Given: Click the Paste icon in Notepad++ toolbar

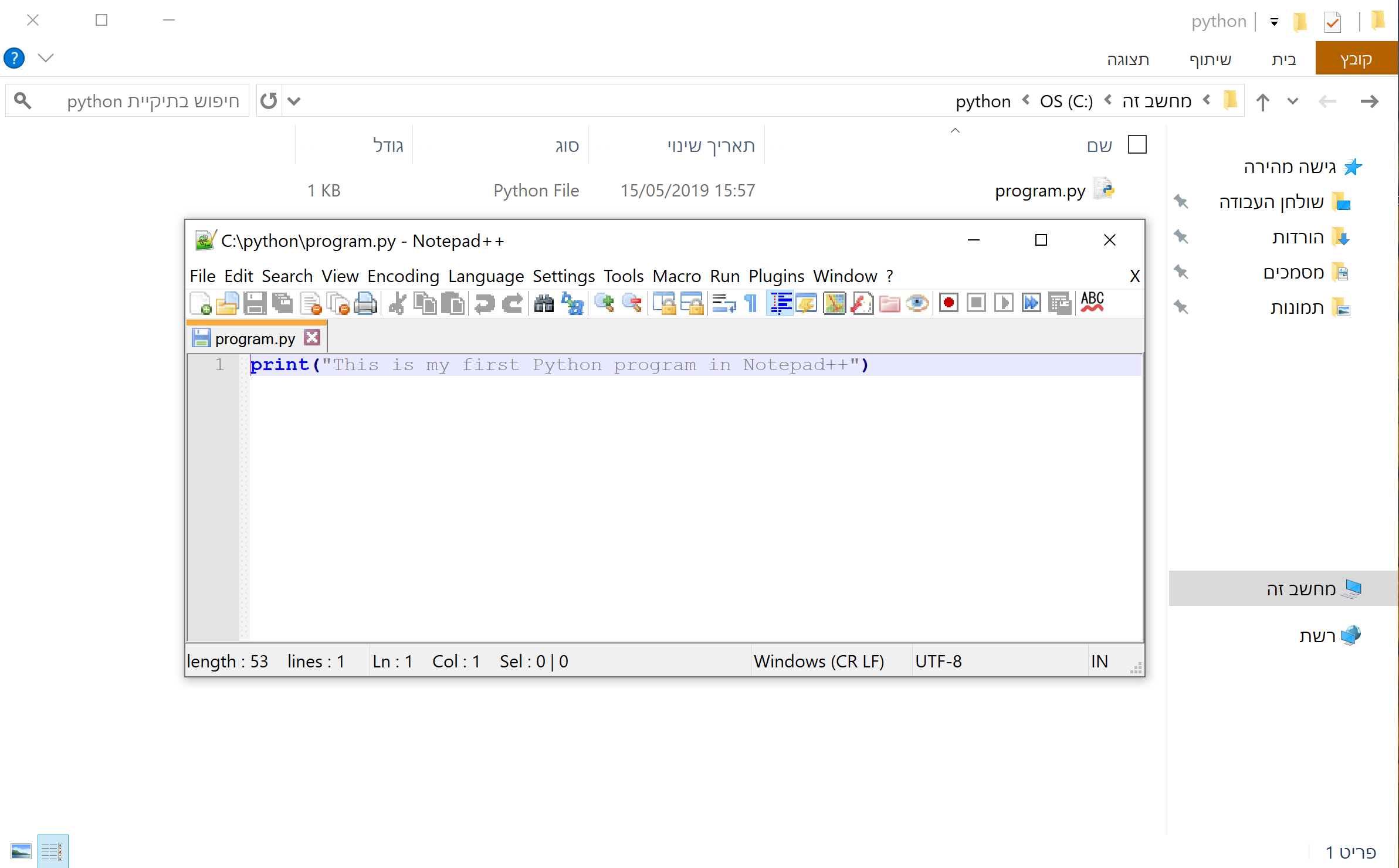Looking at the screenshot, I should (x=452, y=303).
